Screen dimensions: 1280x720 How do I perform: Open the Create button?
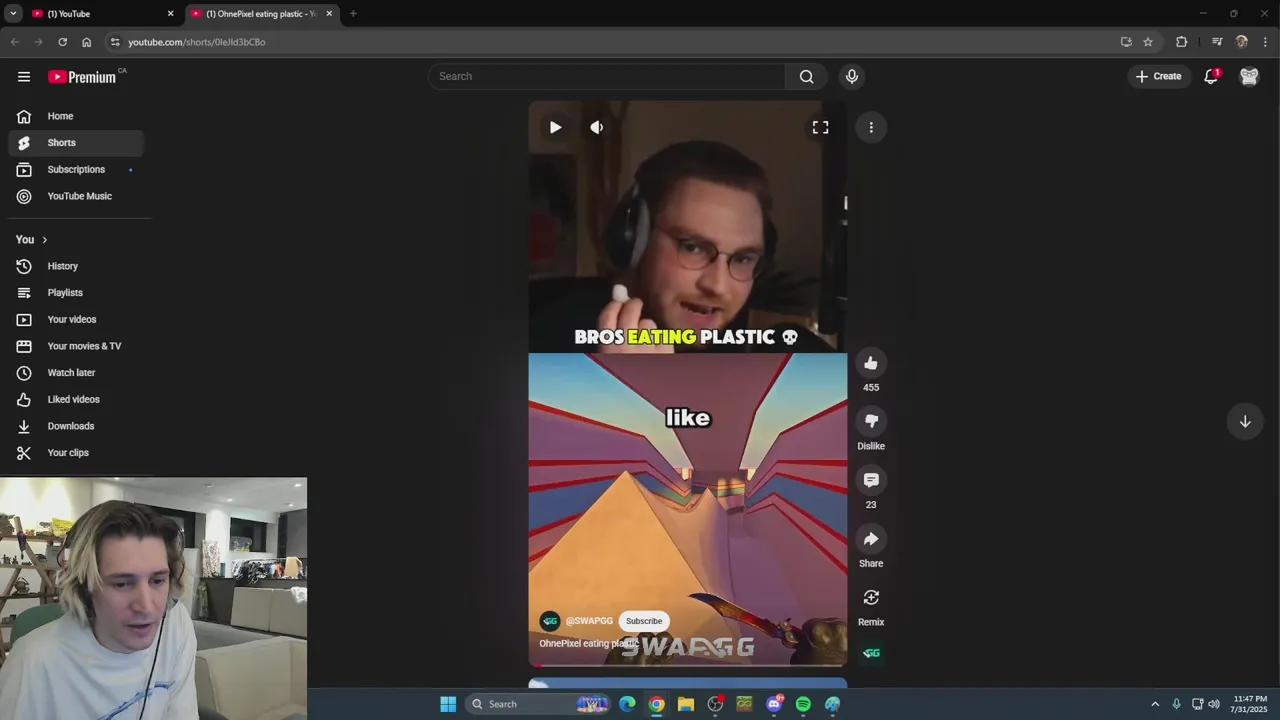point(1159,77)
